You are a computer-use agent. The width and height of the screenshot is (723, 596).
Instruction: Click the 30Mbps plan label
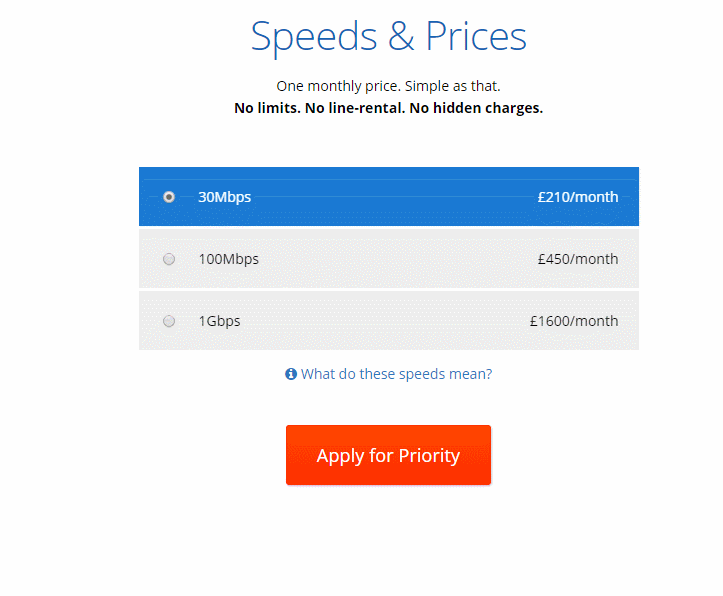click(224, 197)
